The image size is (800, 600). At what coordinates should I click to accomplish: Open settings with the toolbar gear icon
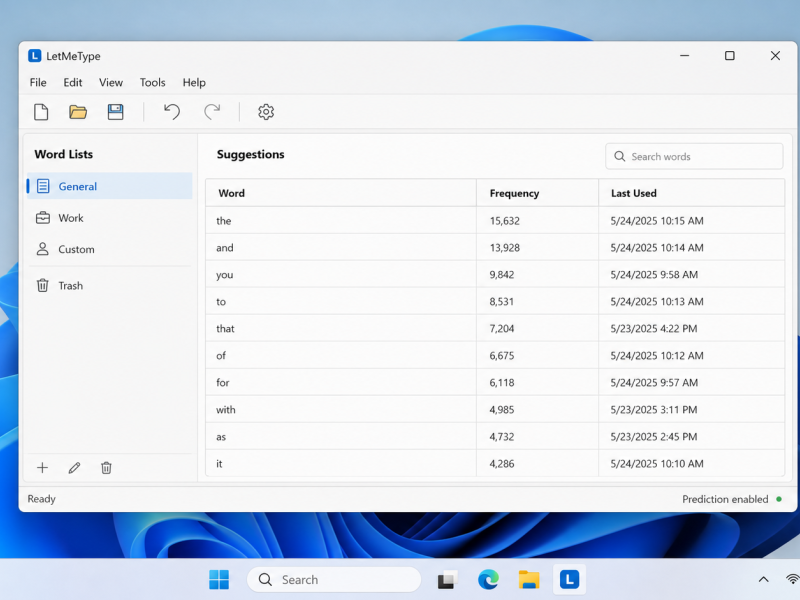[266, 112]
